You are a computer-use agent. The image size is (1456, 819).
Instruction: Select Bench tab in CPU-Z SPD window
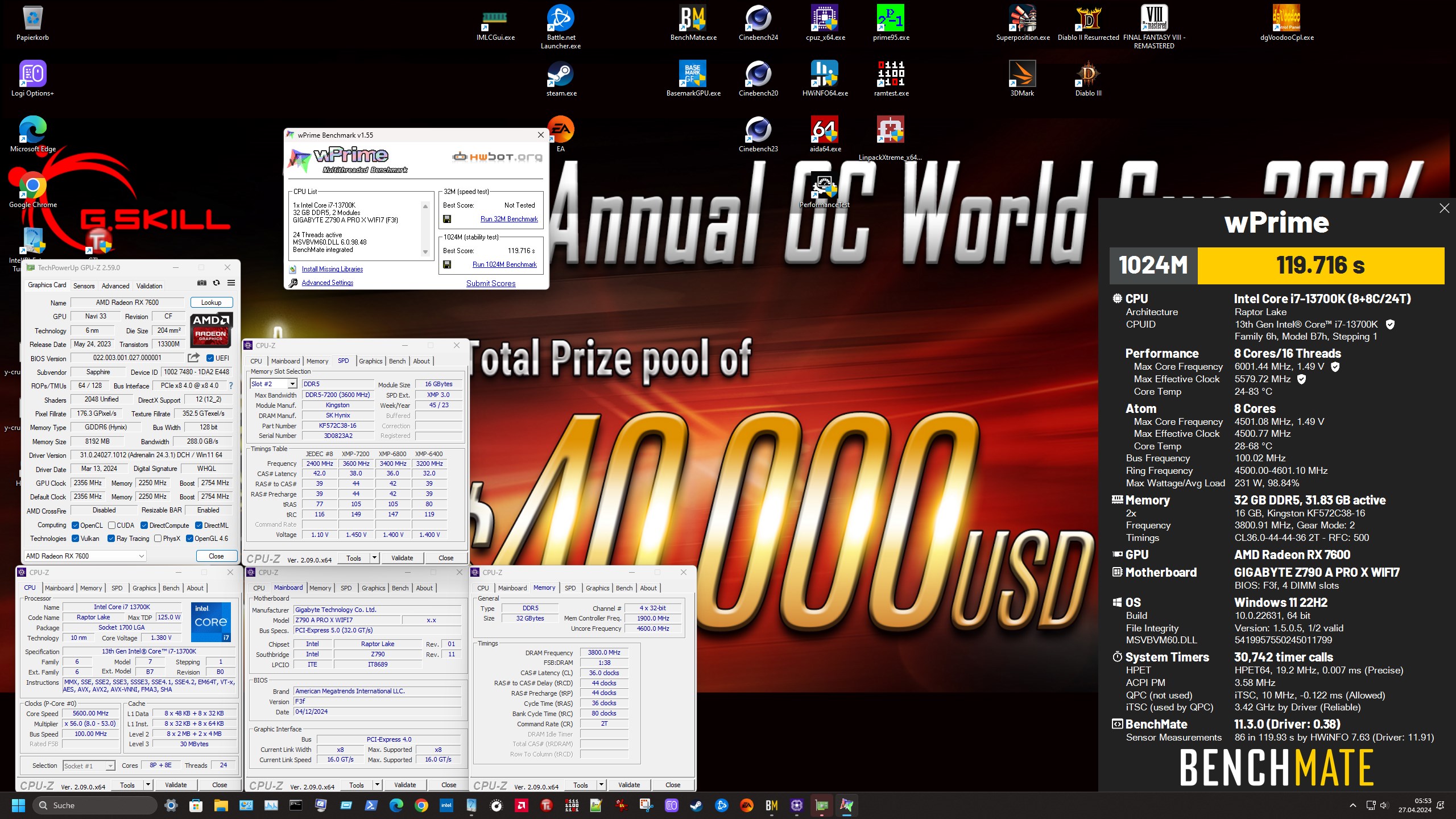pos(397,361)
